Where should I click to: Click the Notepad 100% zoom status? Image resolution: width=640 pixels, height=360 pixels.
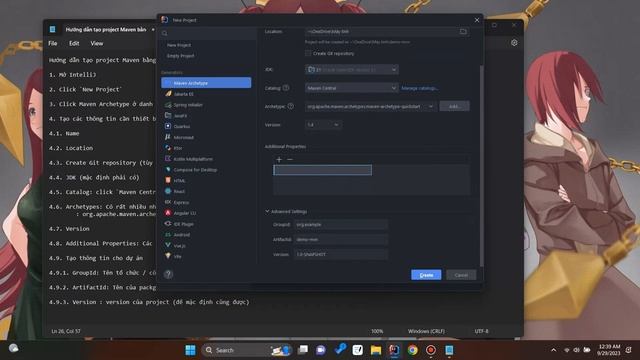[x=377, y=331]
